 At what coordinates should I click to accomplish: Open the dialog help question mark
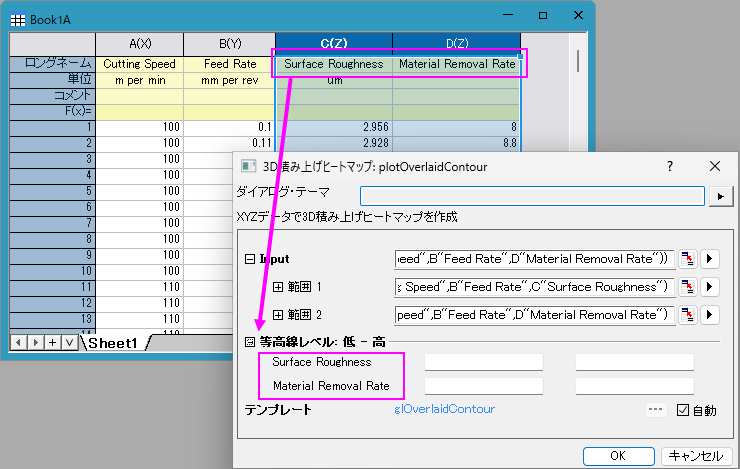tap(670, 166)
